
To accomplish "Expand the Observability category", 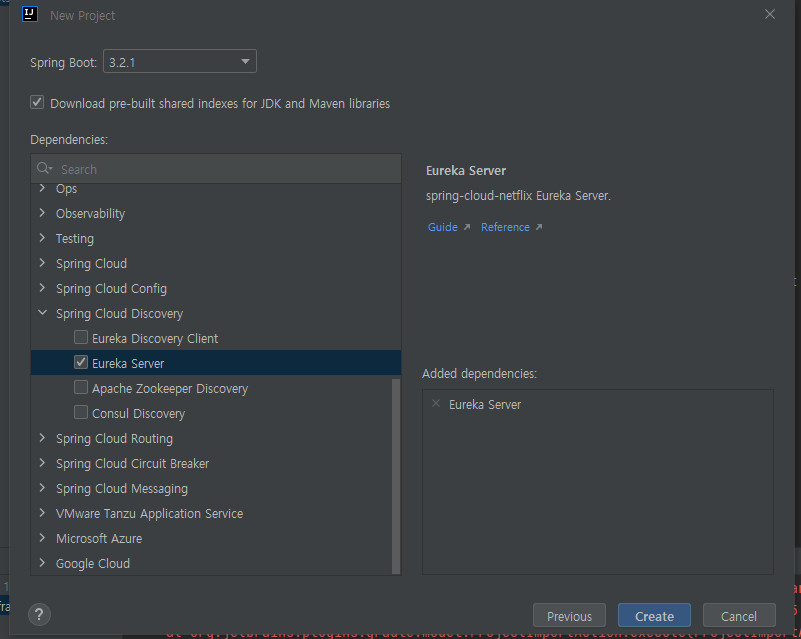I will [42, 212].
